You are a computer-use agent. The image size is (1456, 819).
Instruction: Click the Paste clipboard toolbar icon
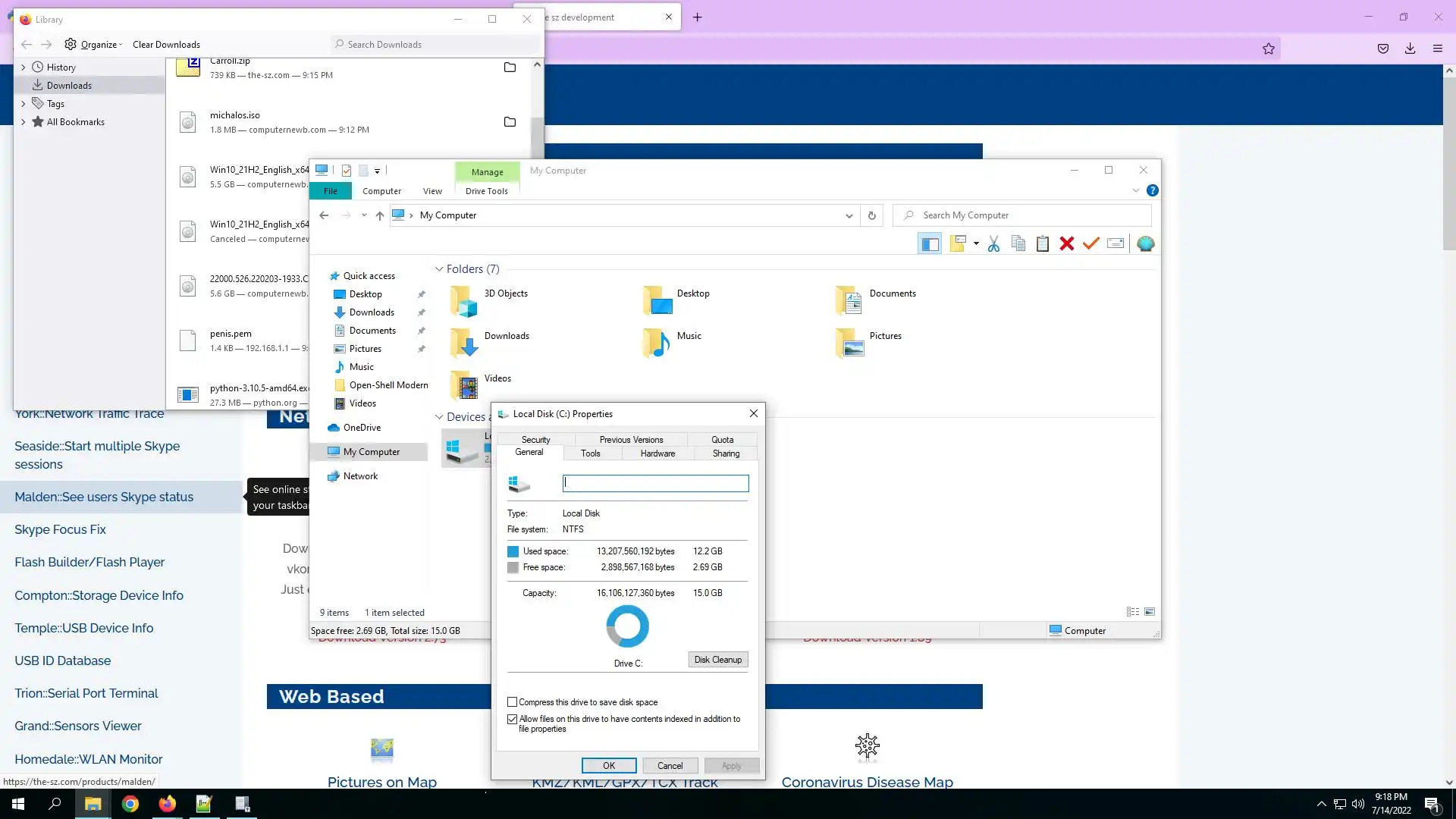pyautogui.click(x=1043, y=243)
